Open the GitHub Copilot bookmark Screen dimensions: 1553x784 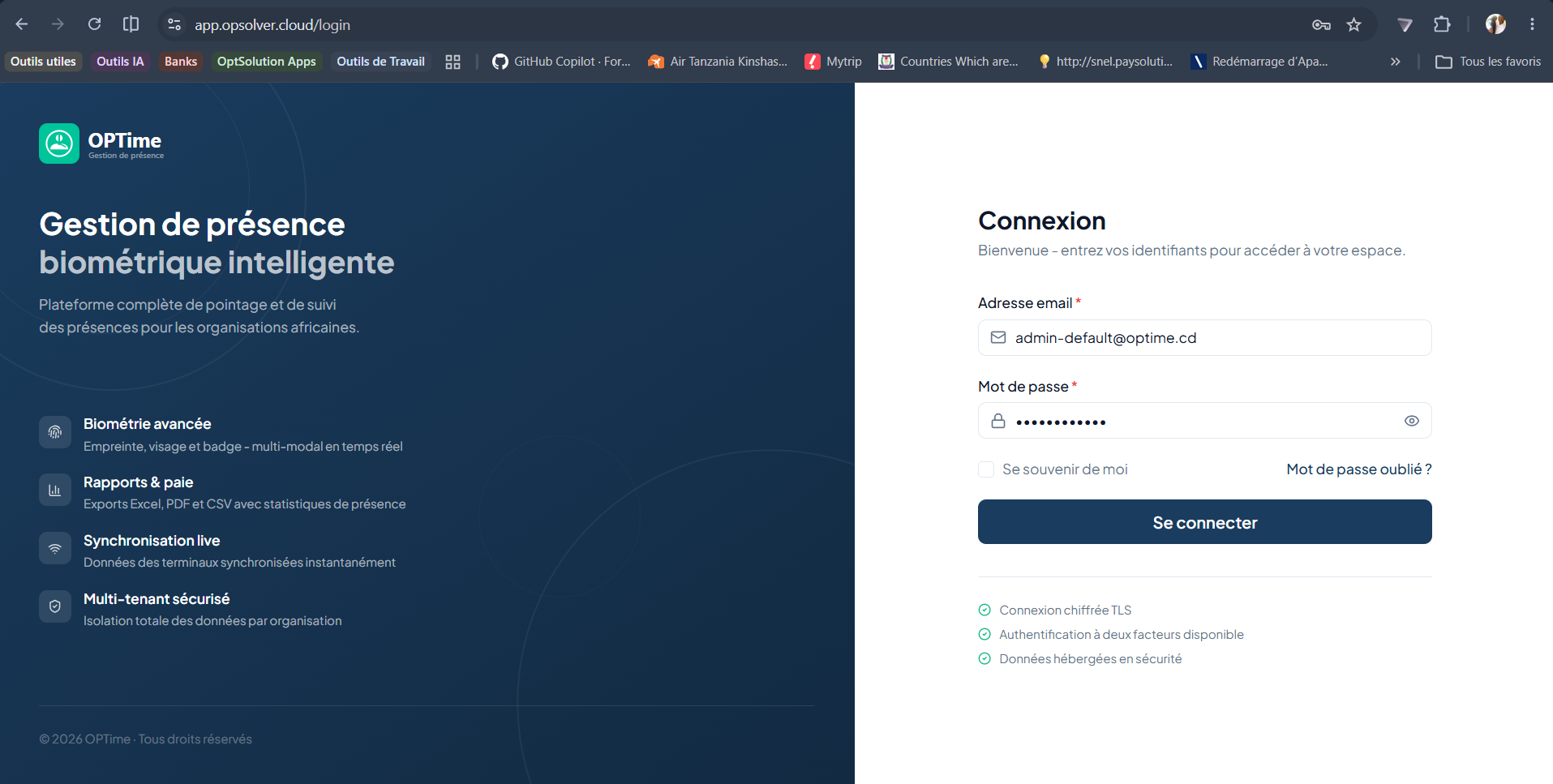(561, 62)
